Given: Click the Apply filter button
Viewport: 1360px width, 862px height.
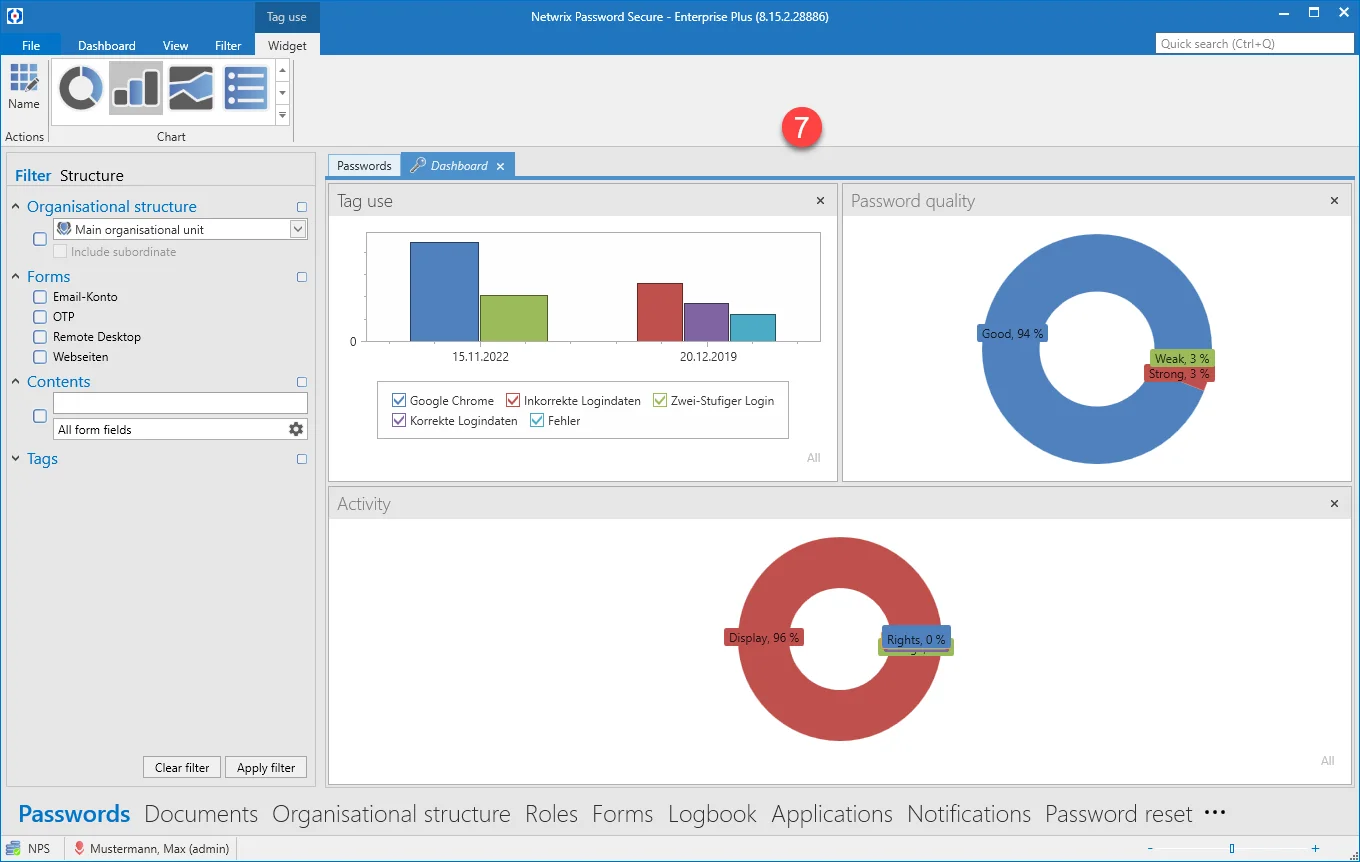Looking at the screenshot, I should tap(266, 767).
